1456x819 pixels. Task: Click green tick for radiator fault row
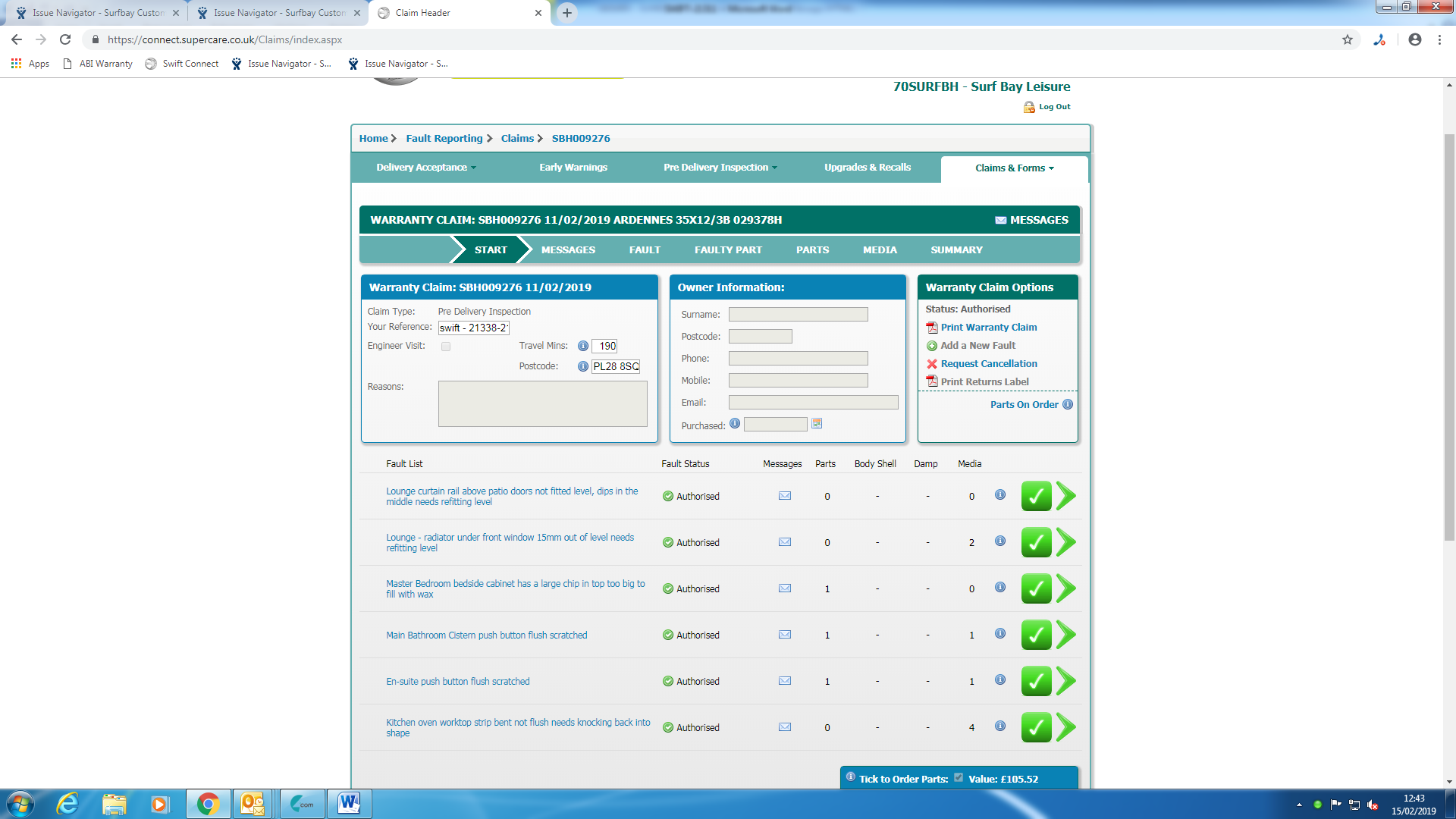(1036, 542)
